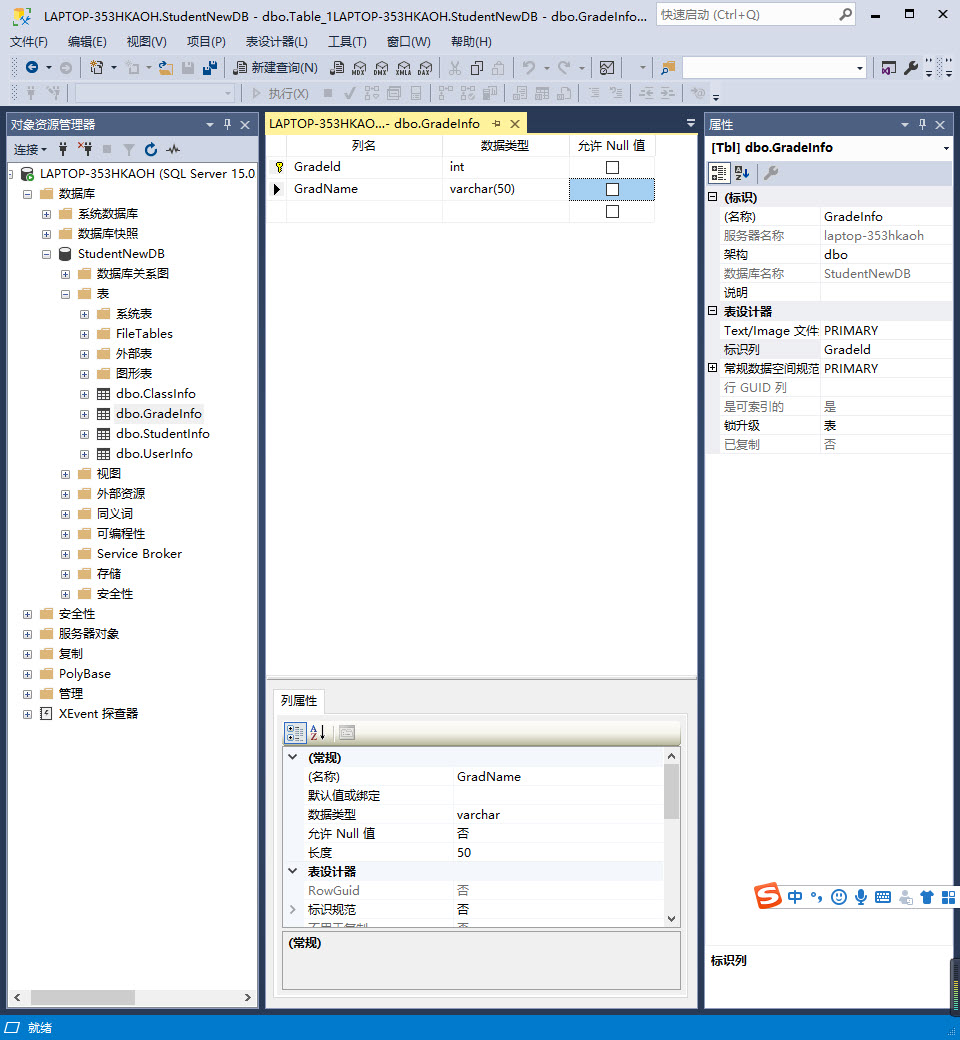Open a new DAX query window
Viewport: 960px width, 1040px height.
[x=424, y=69]
